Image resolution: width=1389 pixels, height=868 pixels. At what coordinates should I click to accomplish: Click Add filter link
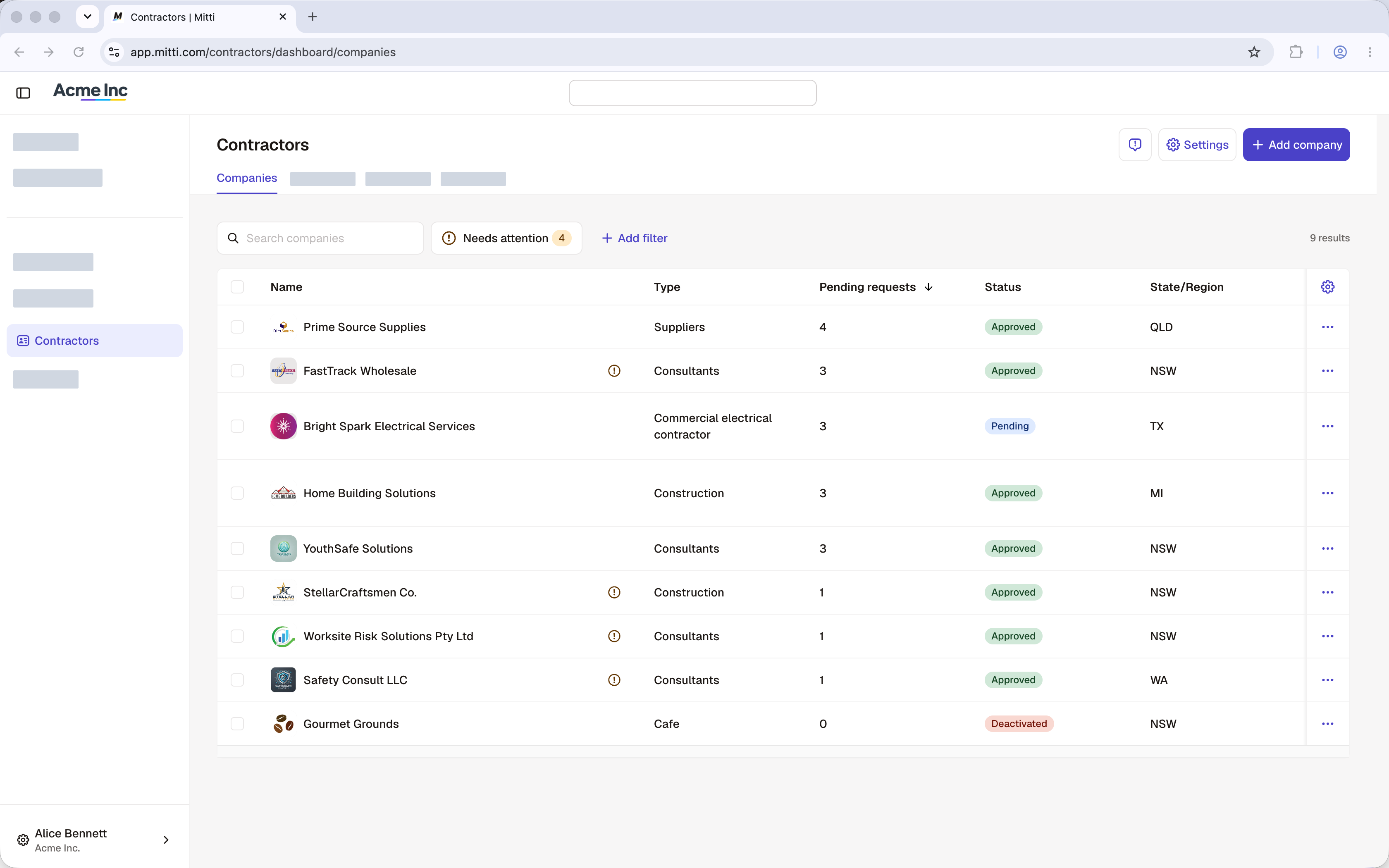pos(634,238)
